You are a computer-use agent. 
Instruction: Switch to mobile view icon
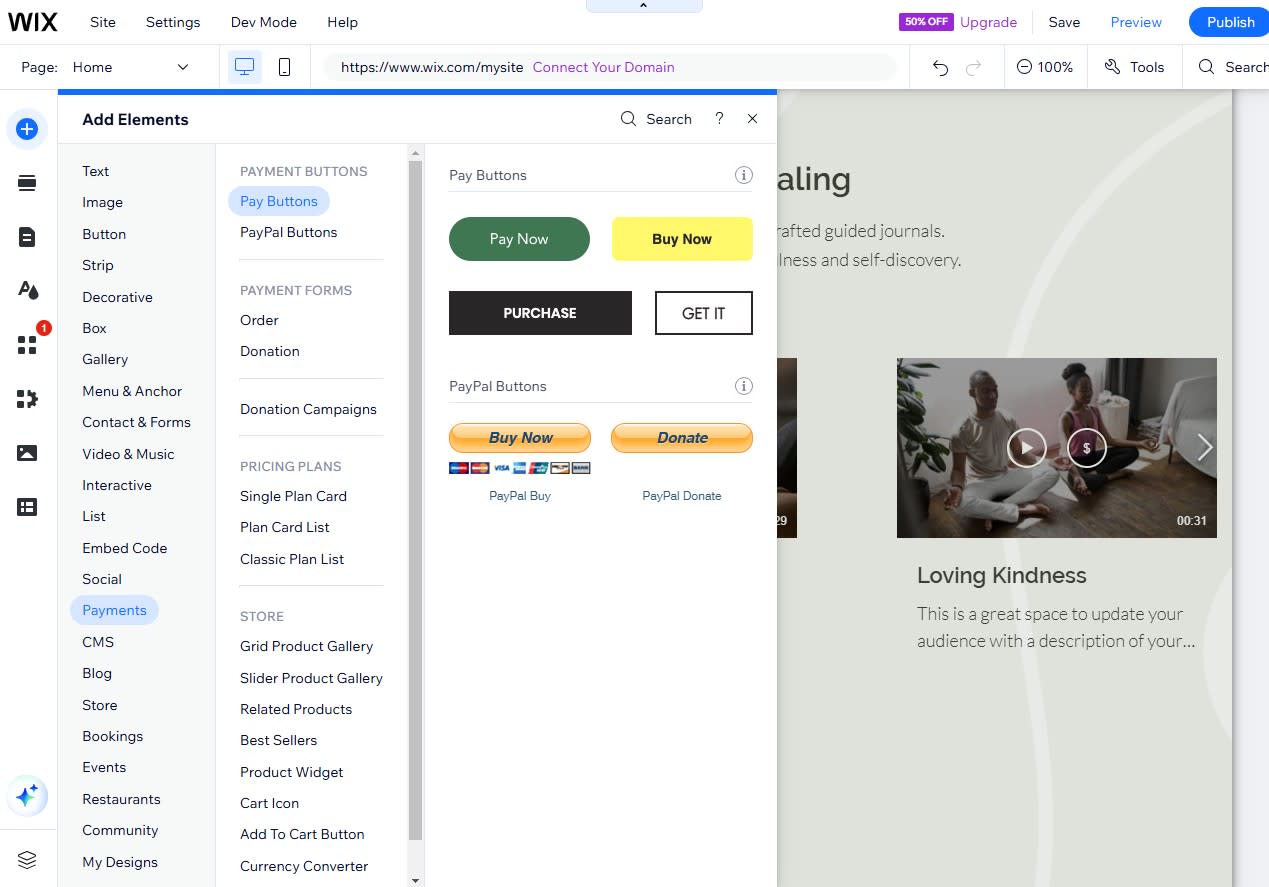pyautogui.click(x=284, y=67)
